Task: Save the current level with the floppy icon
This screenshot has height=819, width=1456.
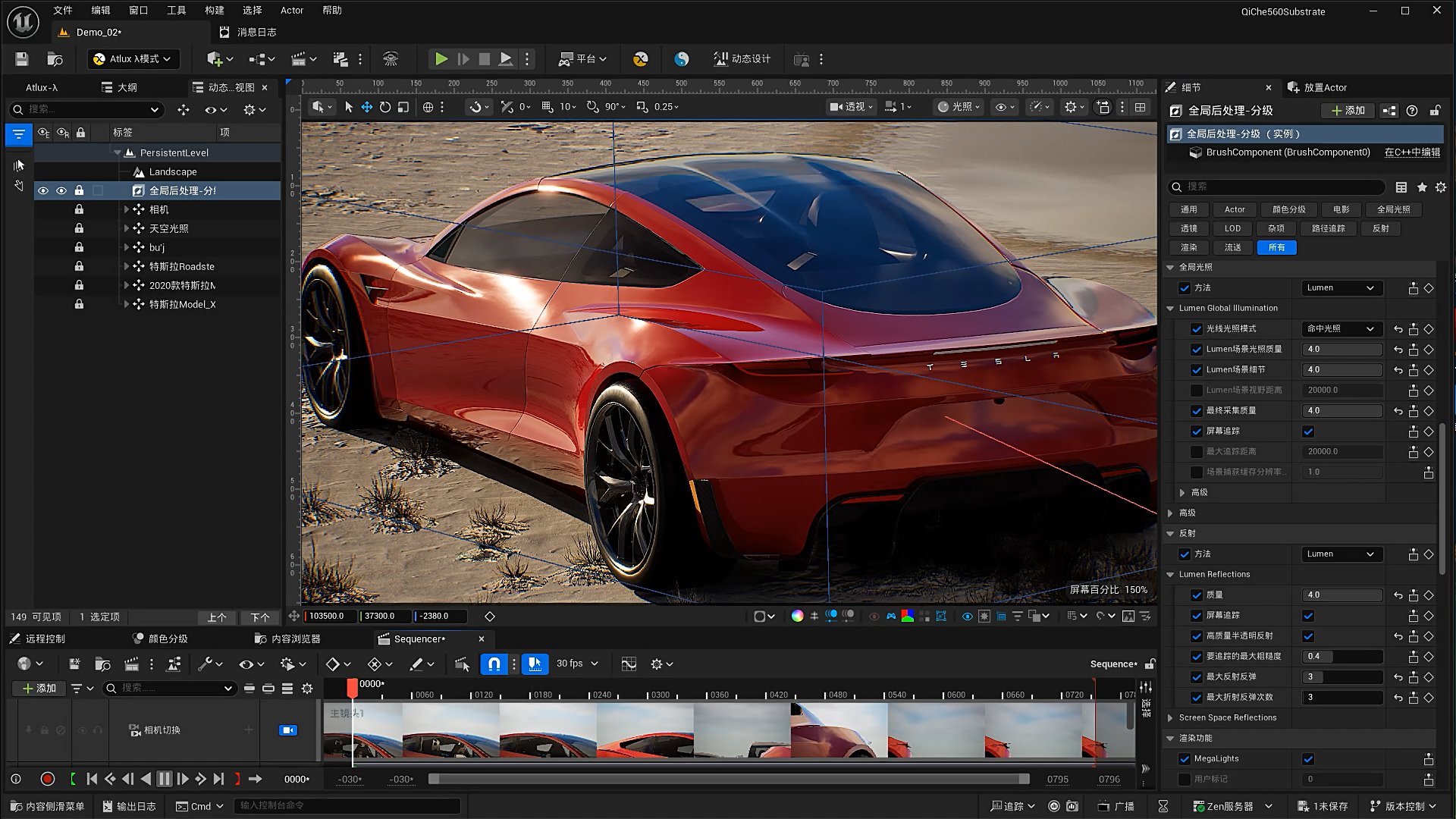Action: click(x=21, y=58)
